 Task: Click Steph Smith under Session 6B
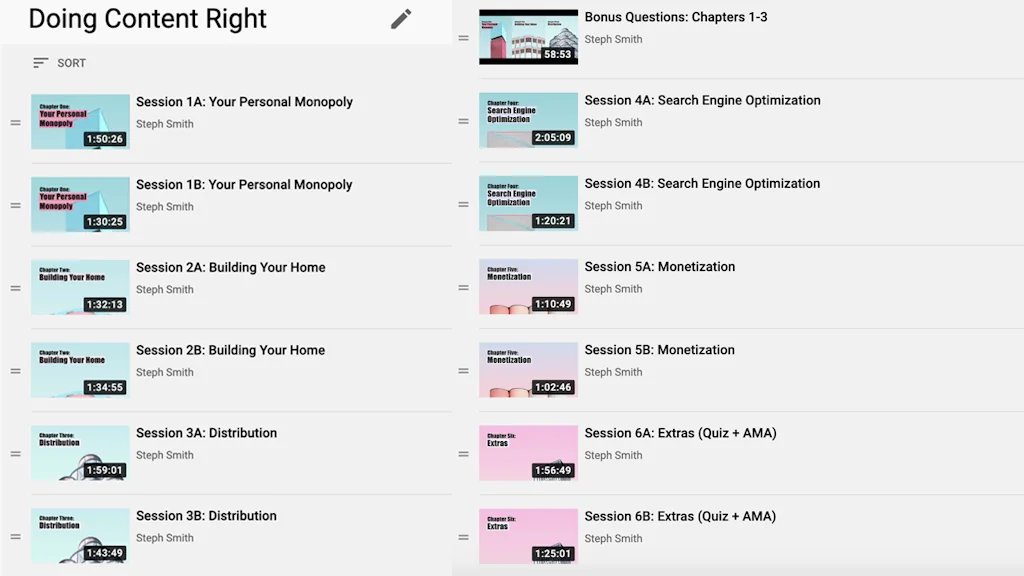tap(613, 538)
